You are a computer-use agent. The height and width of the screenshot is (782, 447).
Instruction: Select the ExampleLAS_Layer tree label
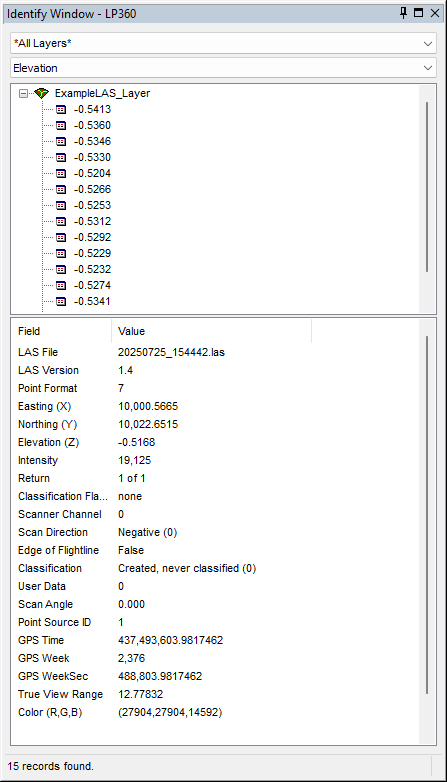tap(102, 93)
